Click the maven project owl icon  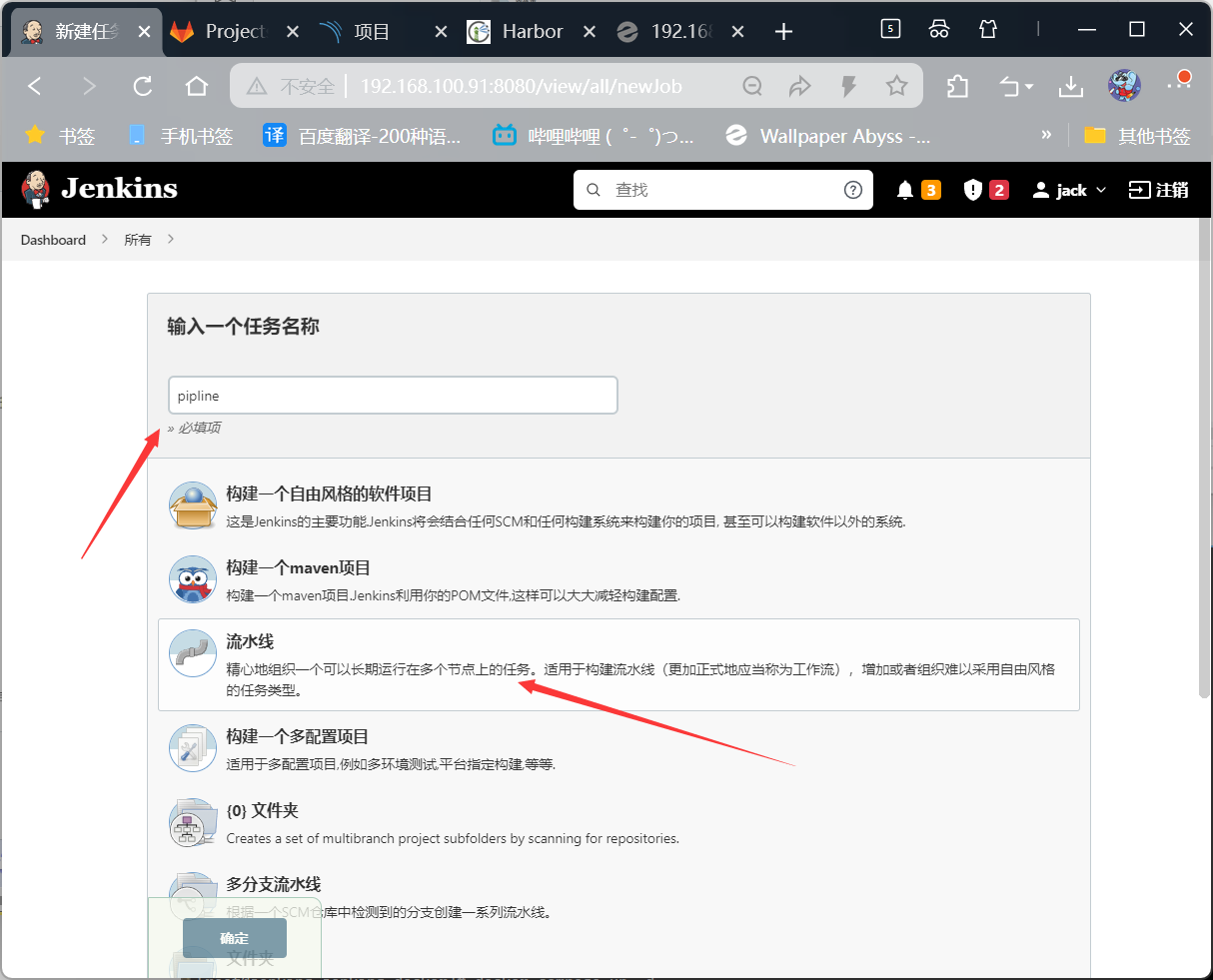coord(193,579)
